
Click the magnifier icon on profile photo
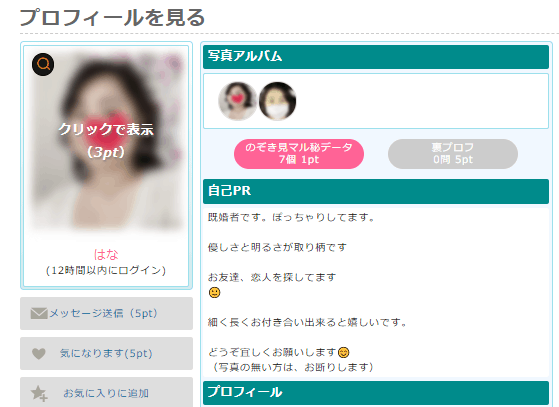point(43,65)
